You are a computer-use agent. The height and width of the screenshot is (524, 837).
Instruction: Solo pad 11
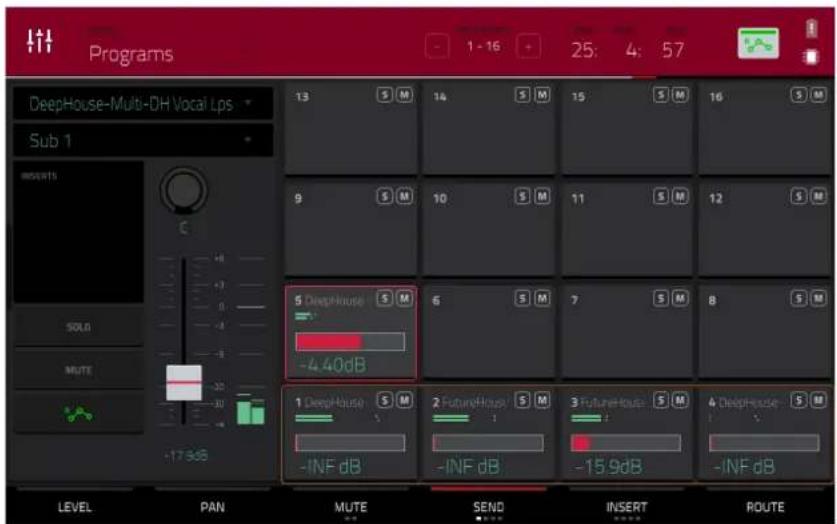coord(661,196)
